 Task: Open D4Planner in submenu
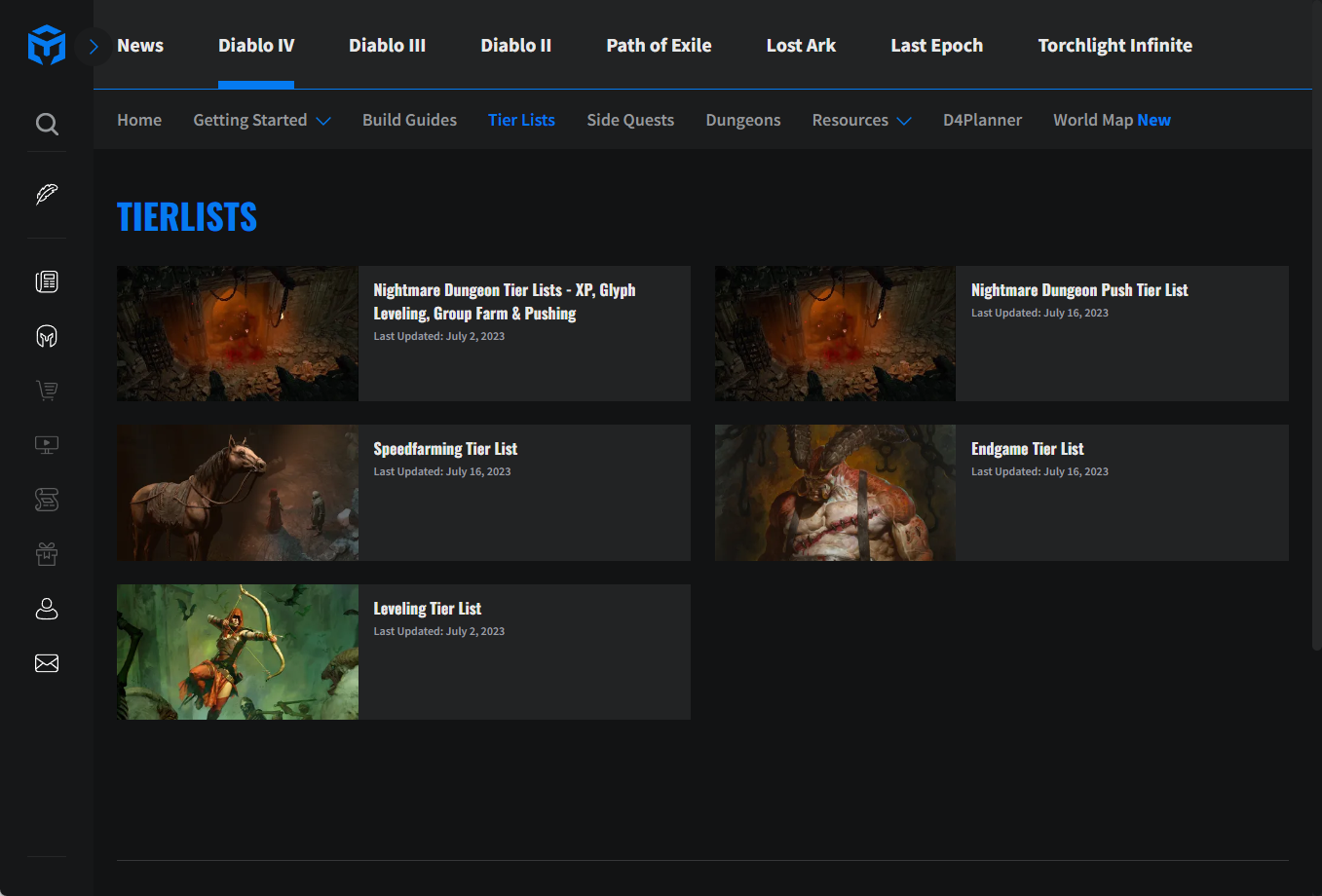[982, 120]
